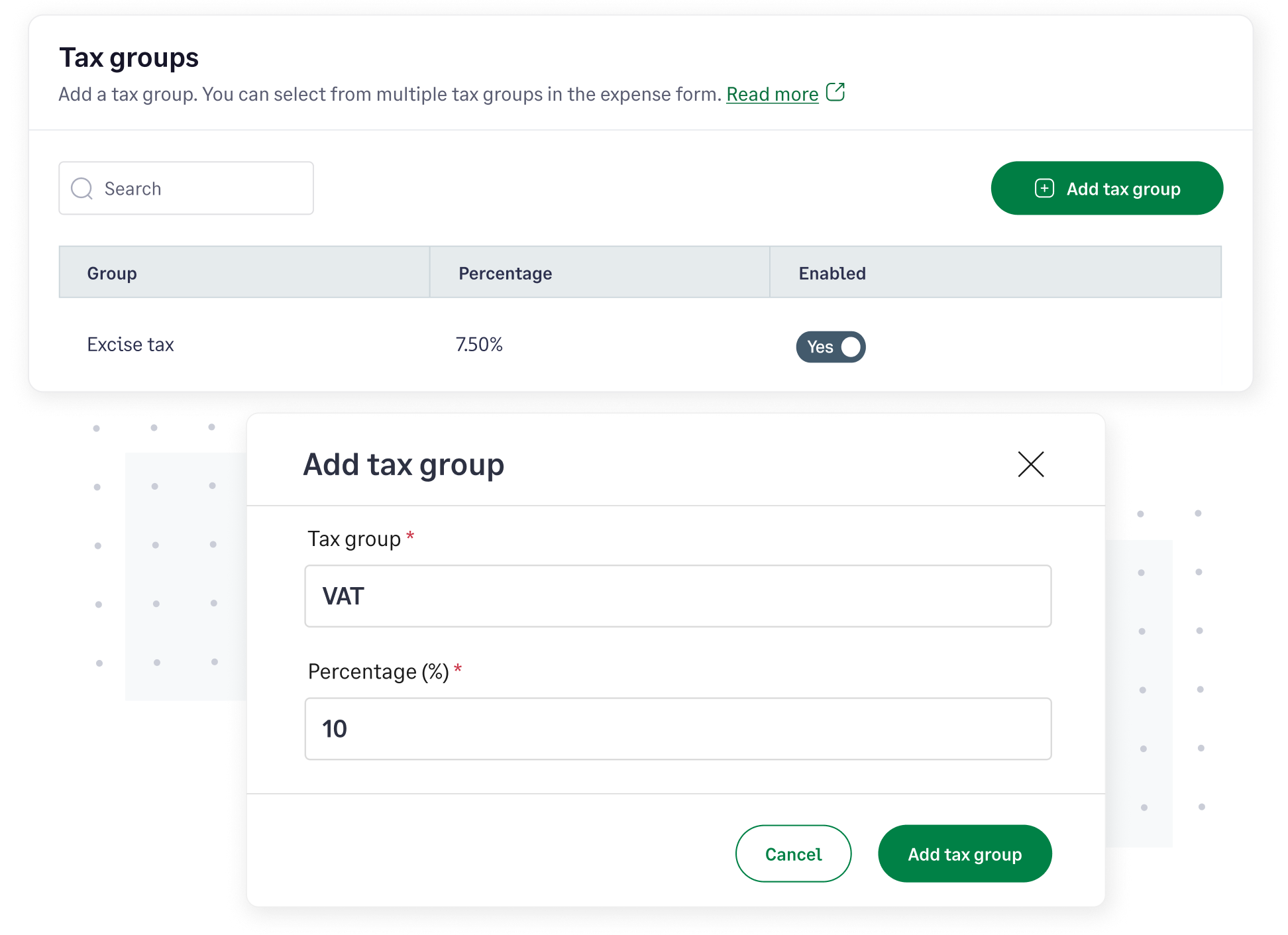The image size is (1288, 935).
Task: Sort by the Group column header
Action: tap(112, 272)
